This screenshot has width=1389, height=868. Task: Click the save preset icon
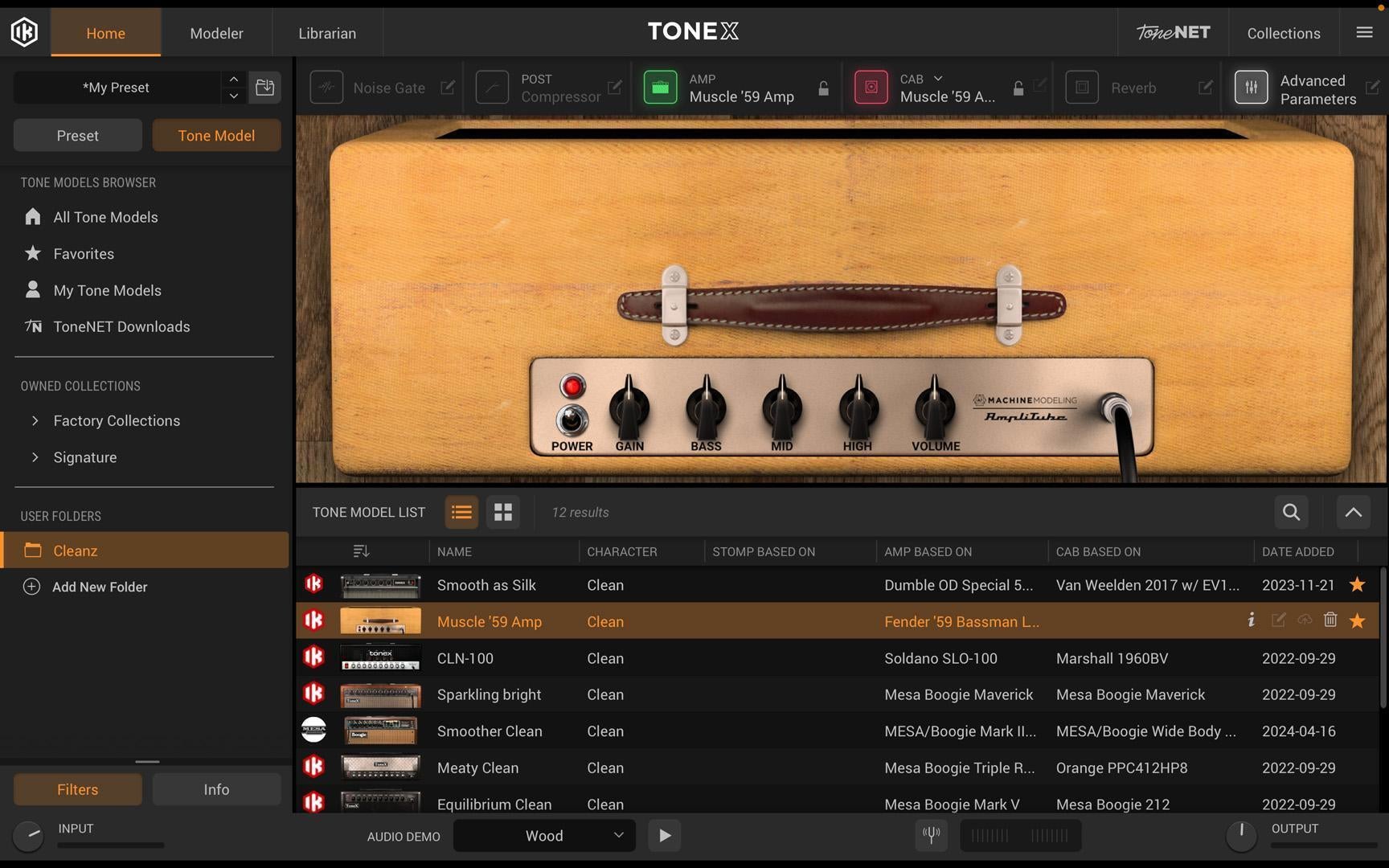pyautogui.click(x=264, y=87)
